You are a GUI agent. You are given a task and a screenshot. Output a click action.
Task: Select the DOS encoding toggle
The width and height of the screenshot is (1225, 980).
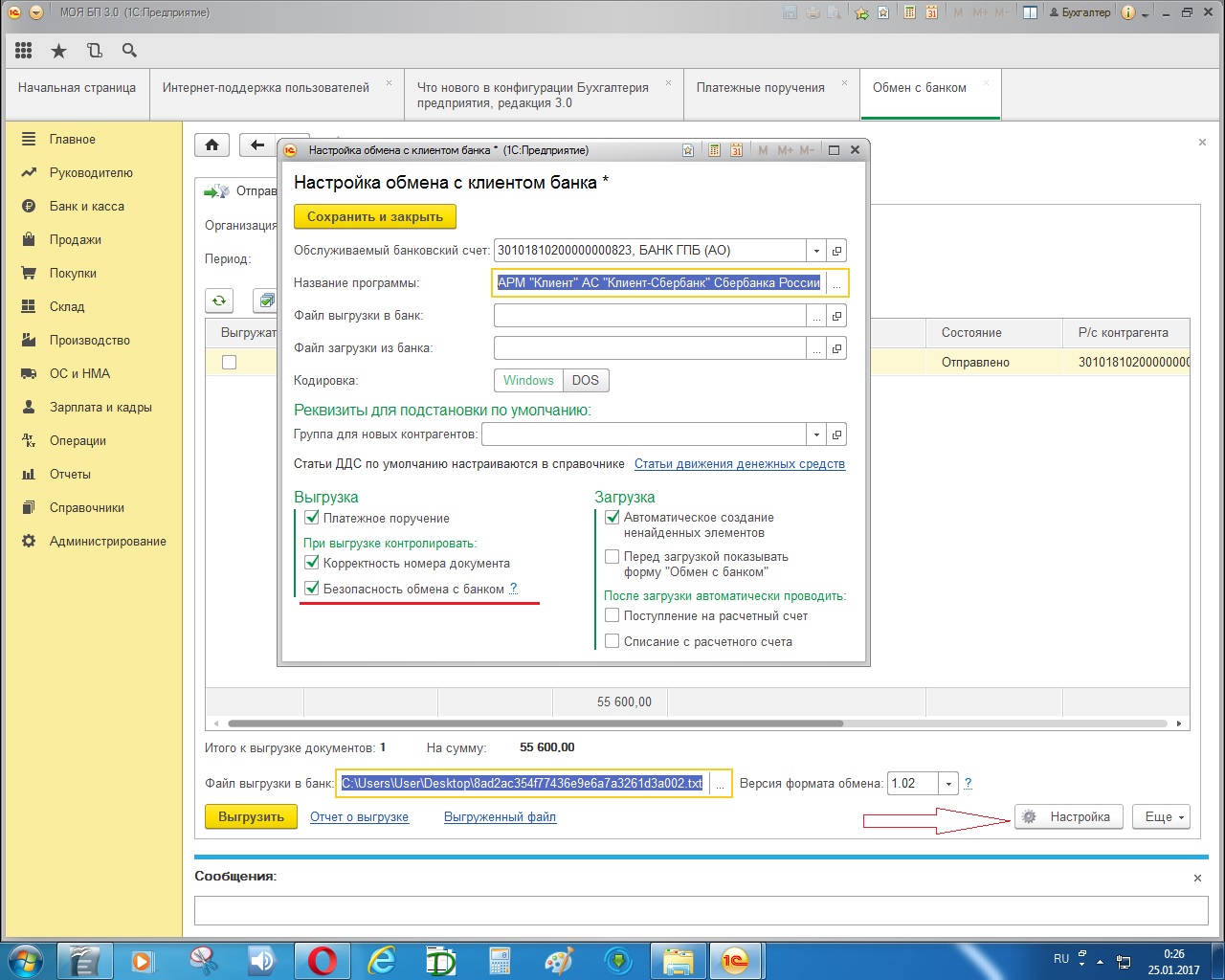tap(585, 380)
